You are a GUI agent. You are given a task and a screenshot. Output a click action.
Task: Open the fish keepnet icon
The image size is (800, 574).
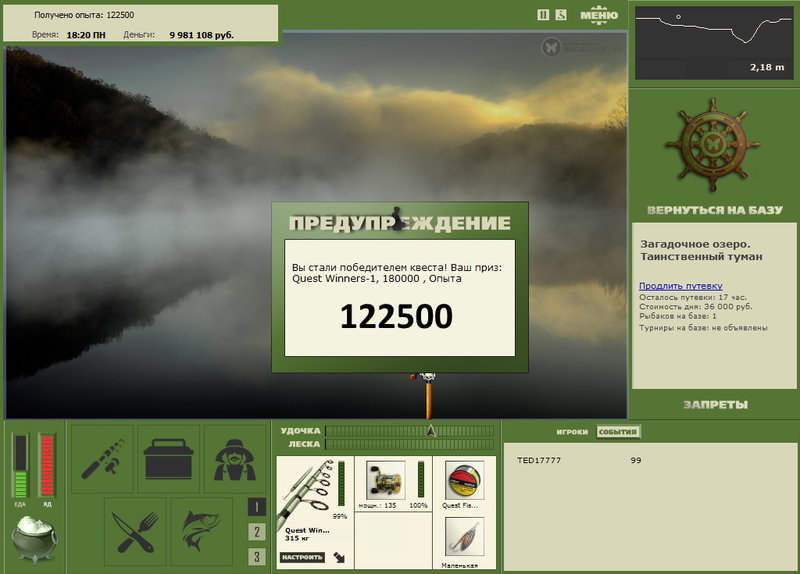pos(202,532)
